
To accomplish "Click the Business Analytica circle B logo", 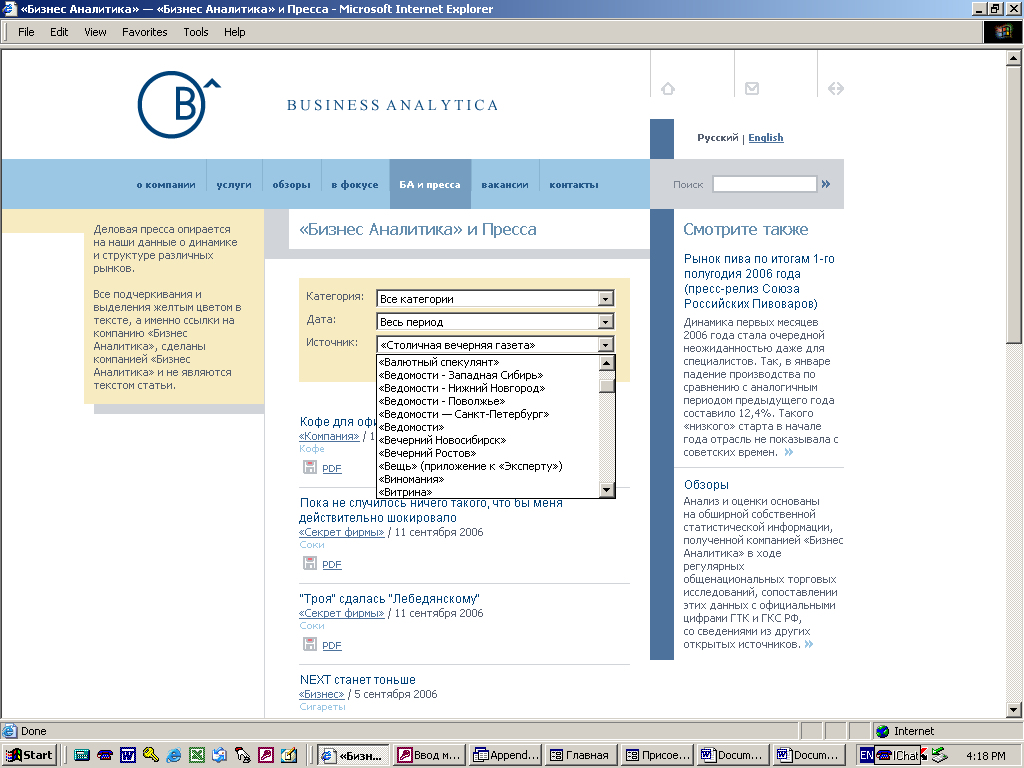I will [178, 104].
